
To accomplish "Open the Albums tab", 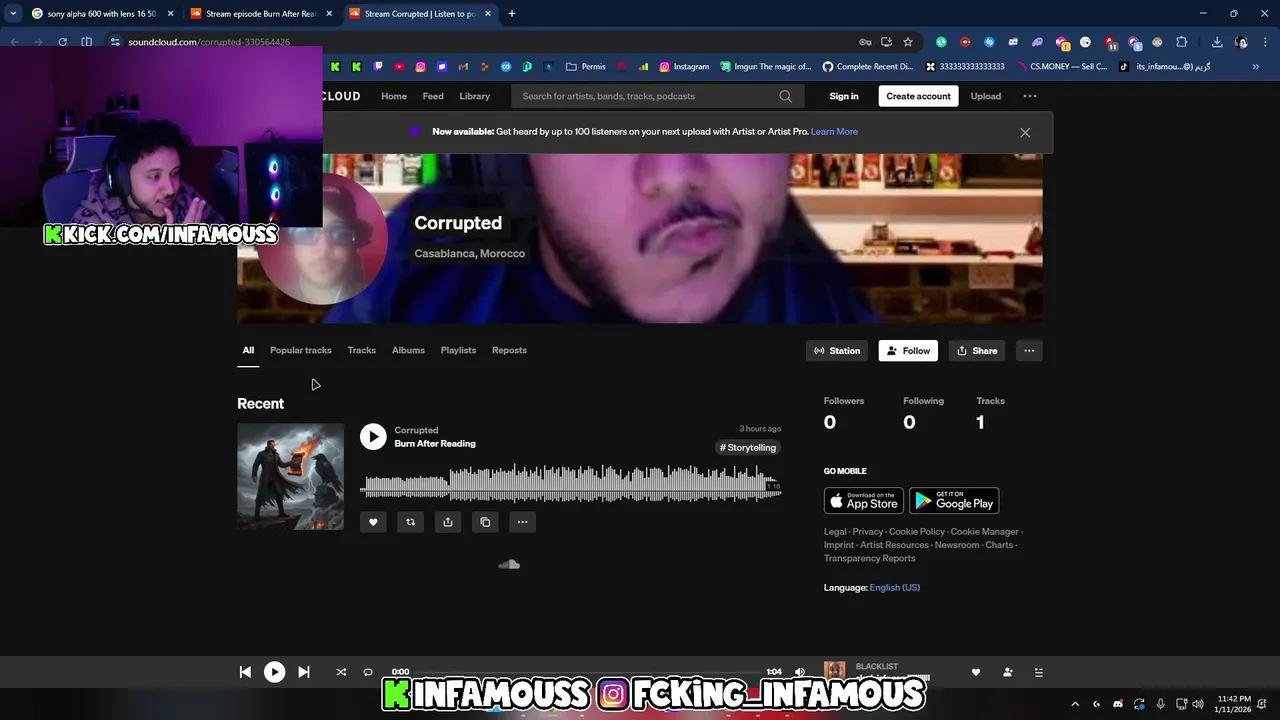I will (408, 350).
